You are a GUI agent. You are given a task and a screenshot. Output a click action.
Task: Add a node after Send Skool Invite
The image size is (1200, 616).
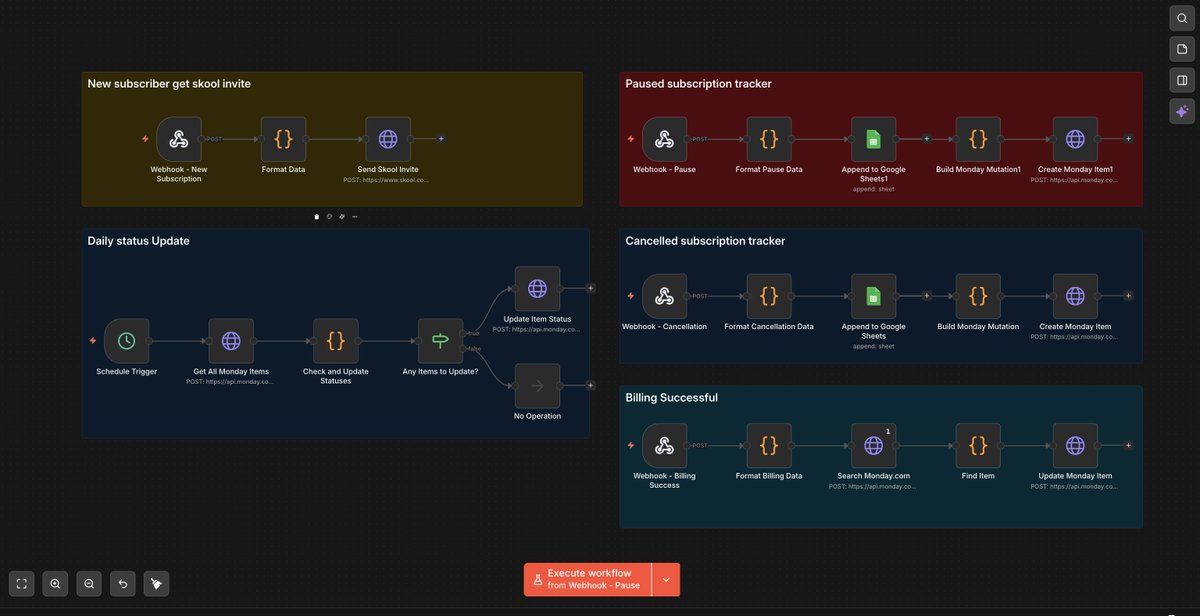[441, 139]
